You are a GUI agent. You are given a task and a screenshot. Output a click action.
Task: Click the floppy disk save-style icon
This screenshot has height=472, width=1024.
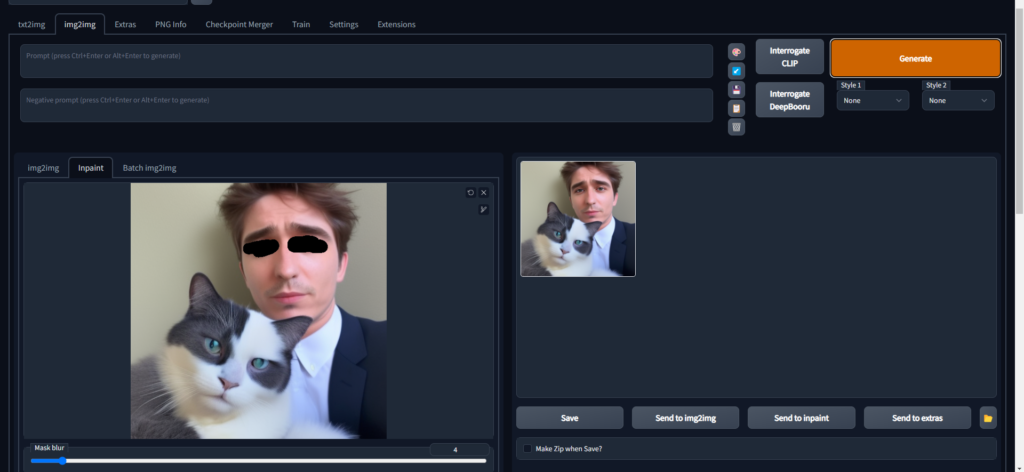[x=736, y=89]
